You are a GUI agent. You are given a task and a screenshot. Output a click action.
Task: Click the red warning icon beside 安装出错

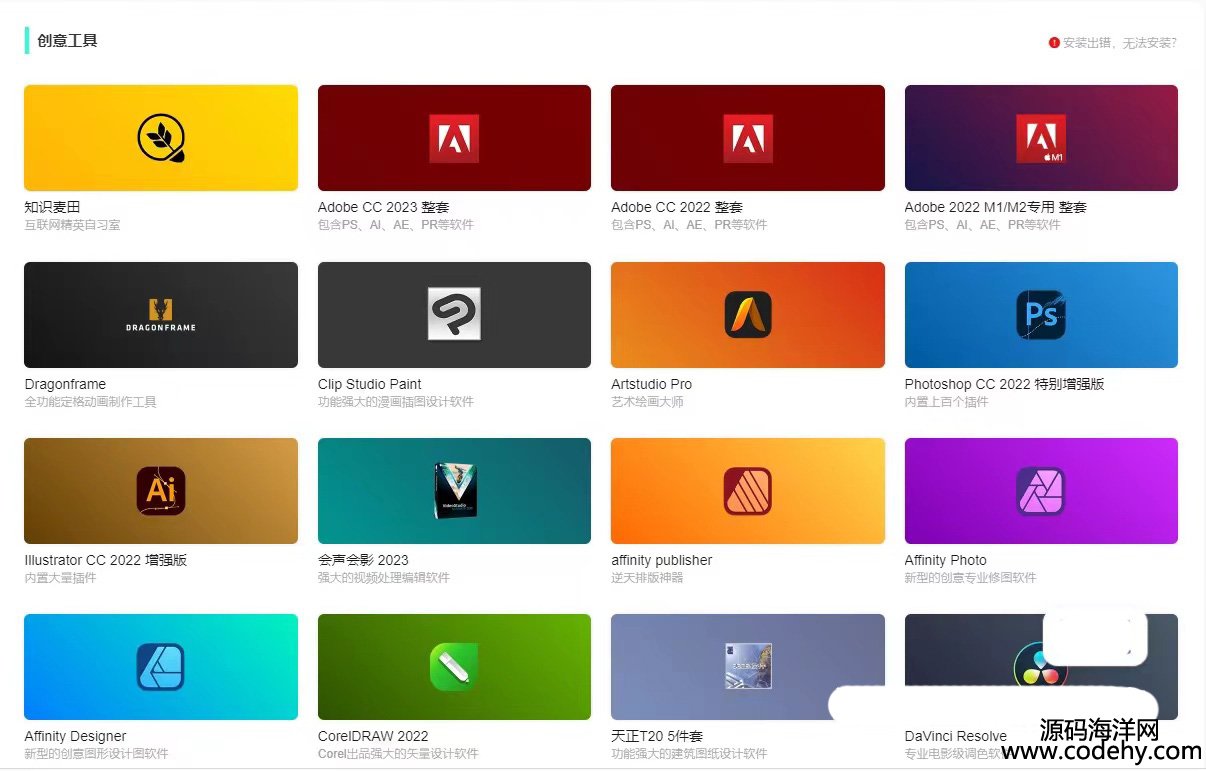tap(1054, 43)
